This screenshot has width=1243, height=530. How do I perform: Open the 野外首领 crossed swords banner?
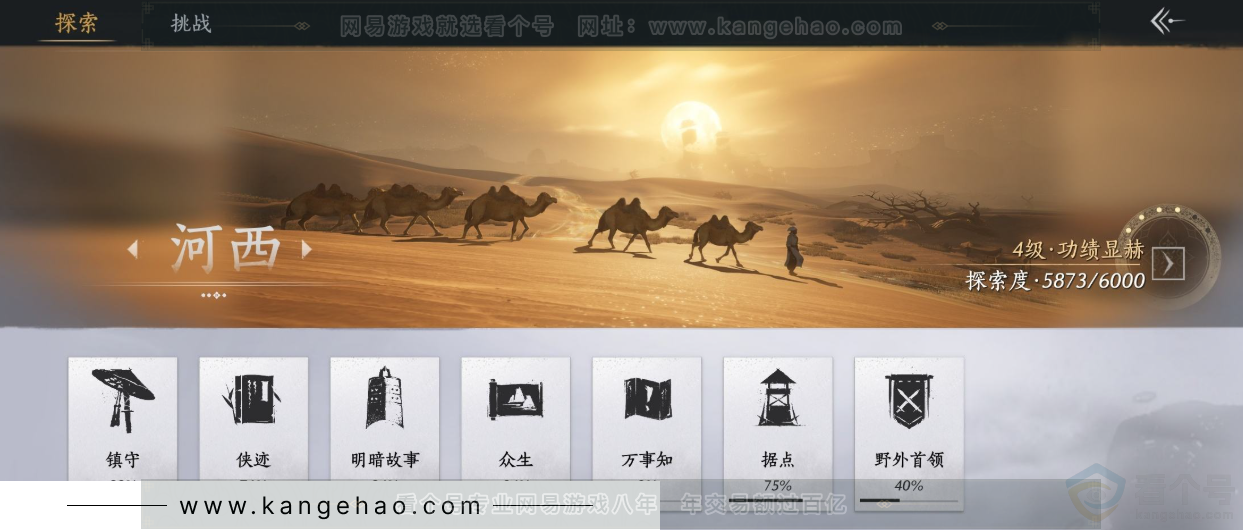coord(909,399)
